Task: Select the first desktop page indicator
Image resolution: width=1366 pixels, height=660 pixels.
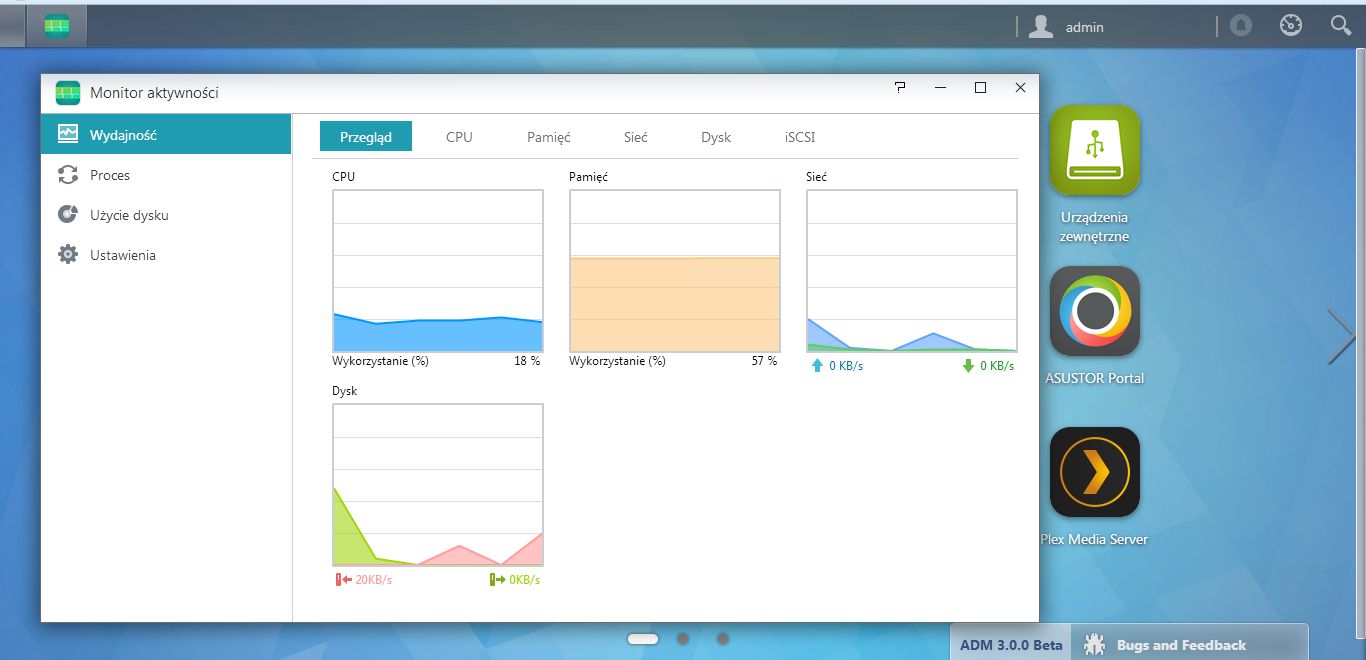Action: point(642,638)
